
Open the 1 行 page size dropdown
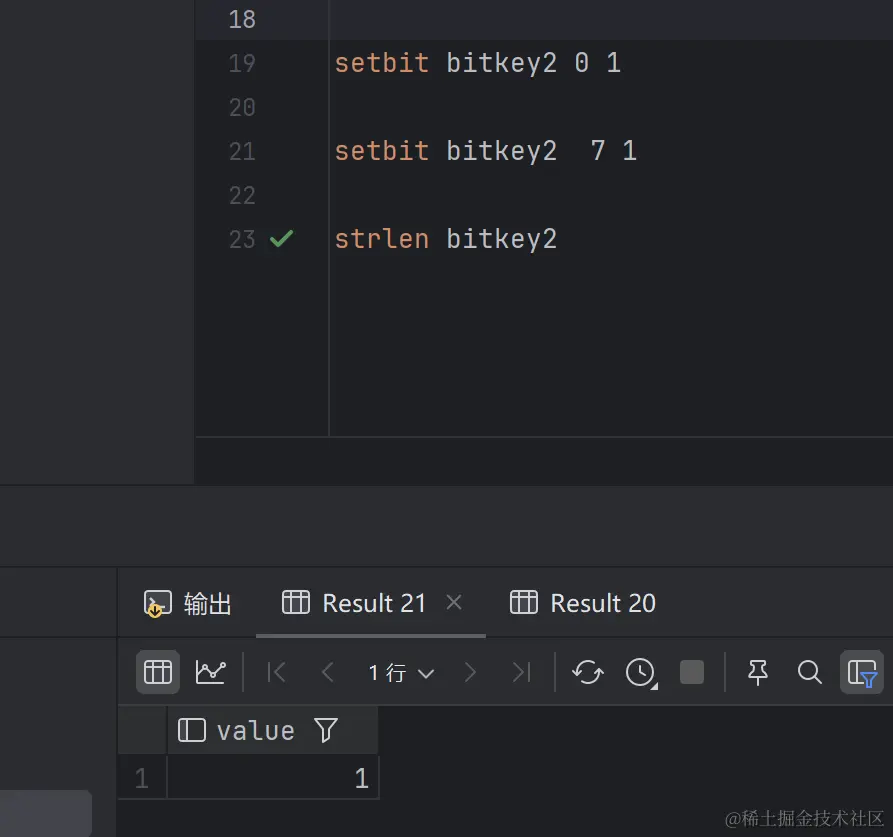(401, 672)
